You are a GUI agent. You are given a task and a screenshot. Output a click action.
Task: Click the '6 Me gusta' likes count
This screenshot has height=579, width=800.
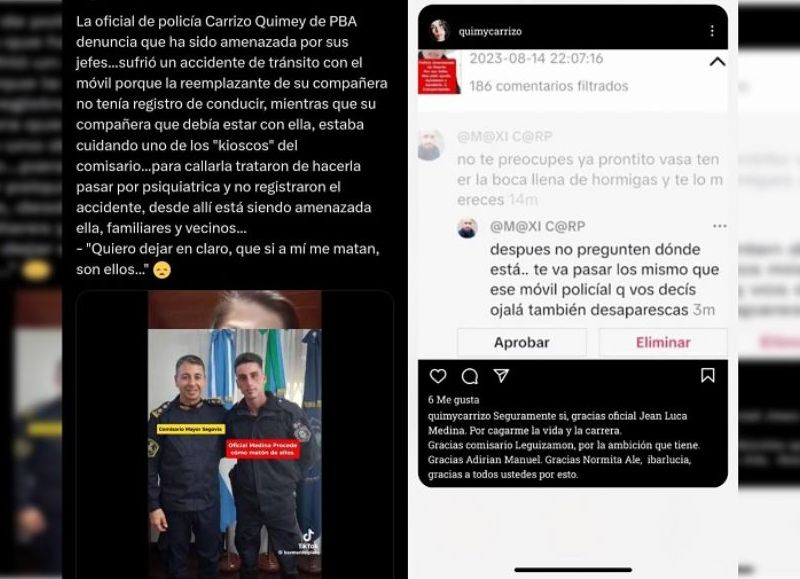coord(454,399)
